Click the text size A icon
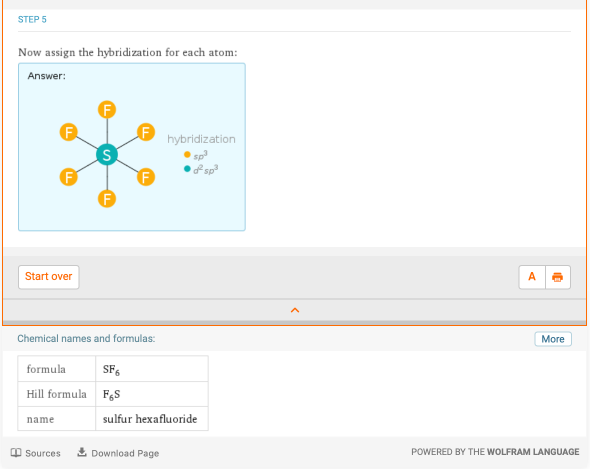The width and height of the screenshot is (590, 469). tap(532, 277)
